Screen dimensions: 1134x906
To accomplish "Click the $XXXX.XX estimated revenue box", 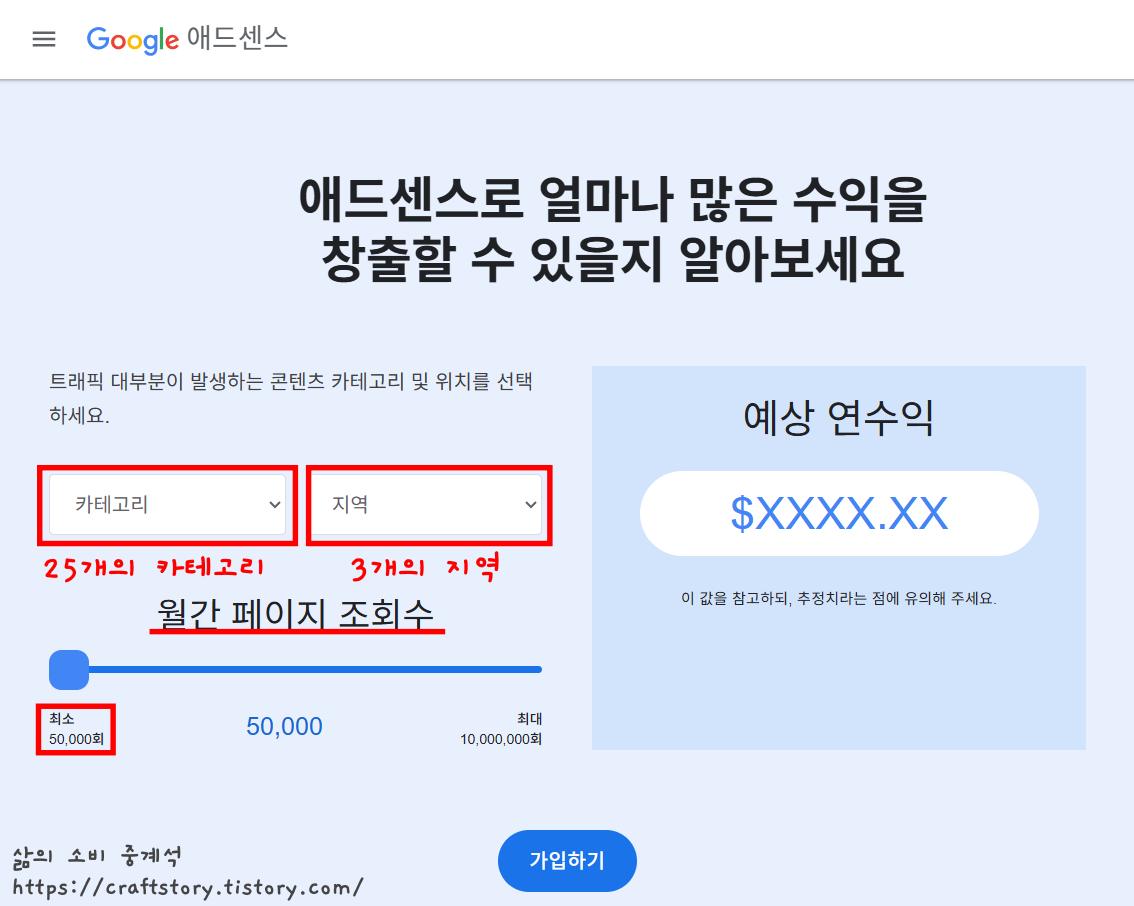I will 839,513.
